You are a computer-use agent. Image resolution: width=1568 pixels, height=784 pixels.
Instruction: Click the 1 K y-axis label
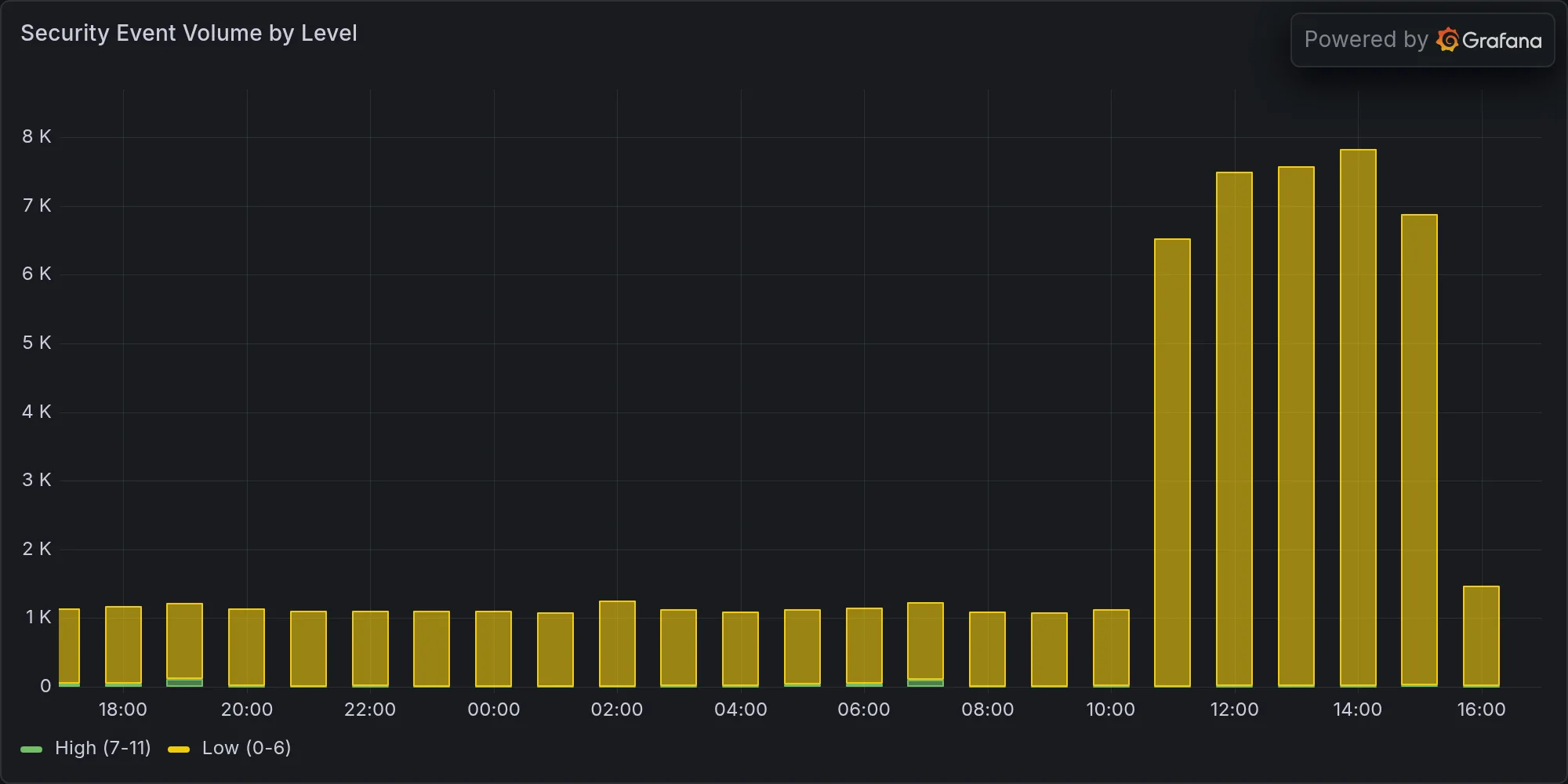point(38,617)
